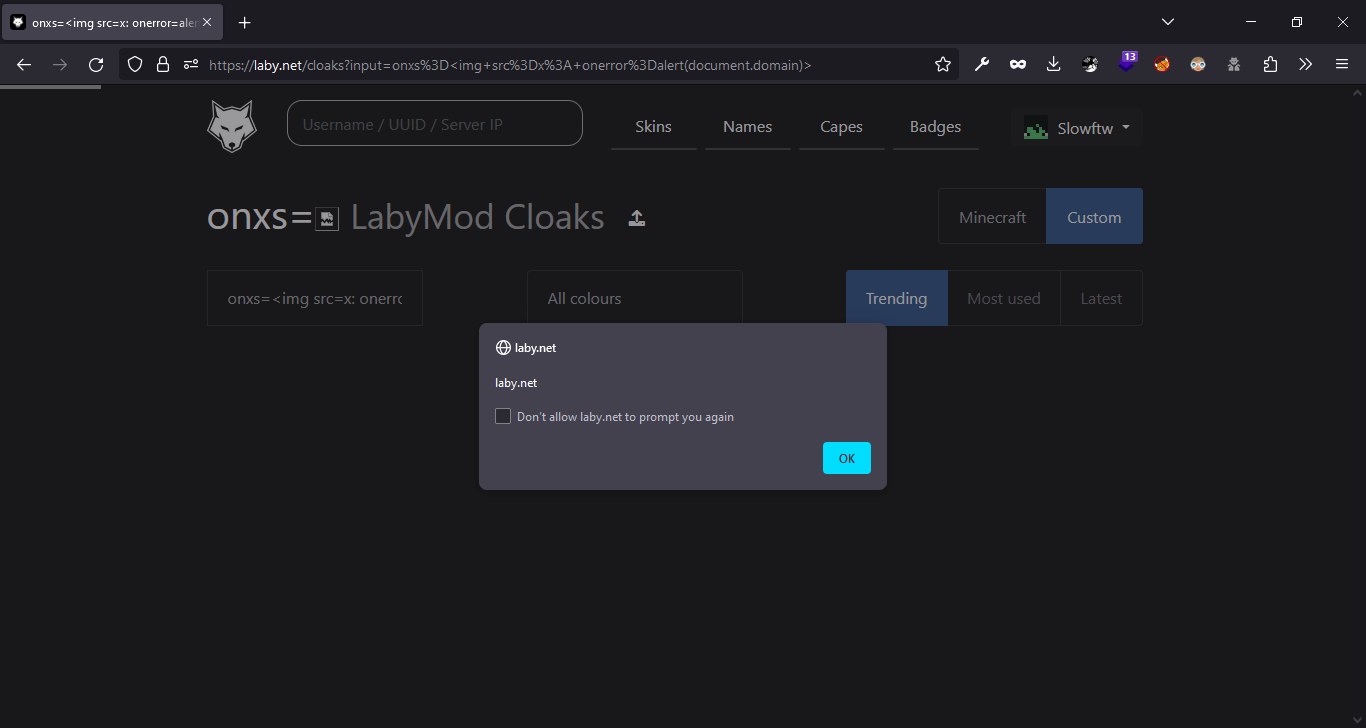Focus the Username / UUID / Server IP search
This screenshot has width=1366, height=728.
tap(435, 123)
